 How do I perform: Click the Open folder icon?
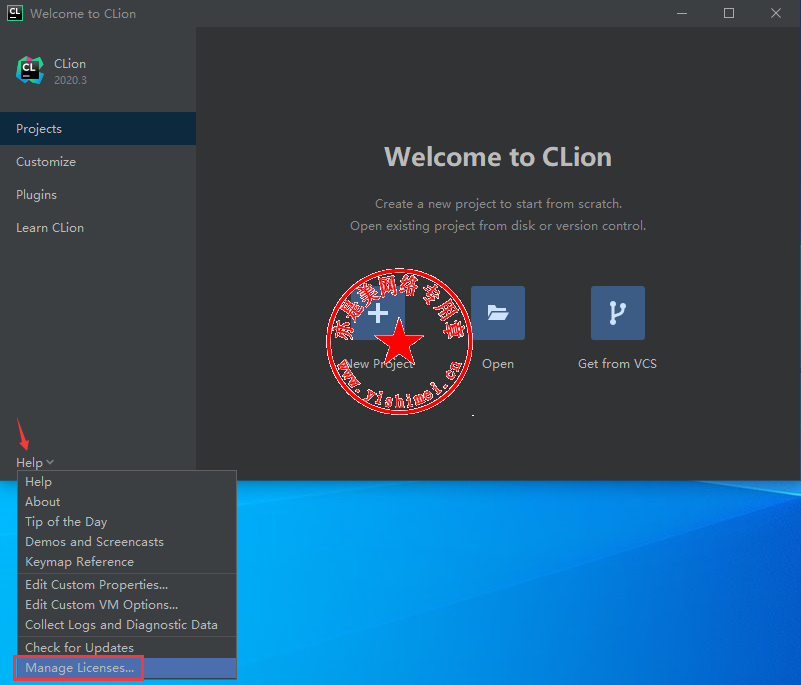498,313
